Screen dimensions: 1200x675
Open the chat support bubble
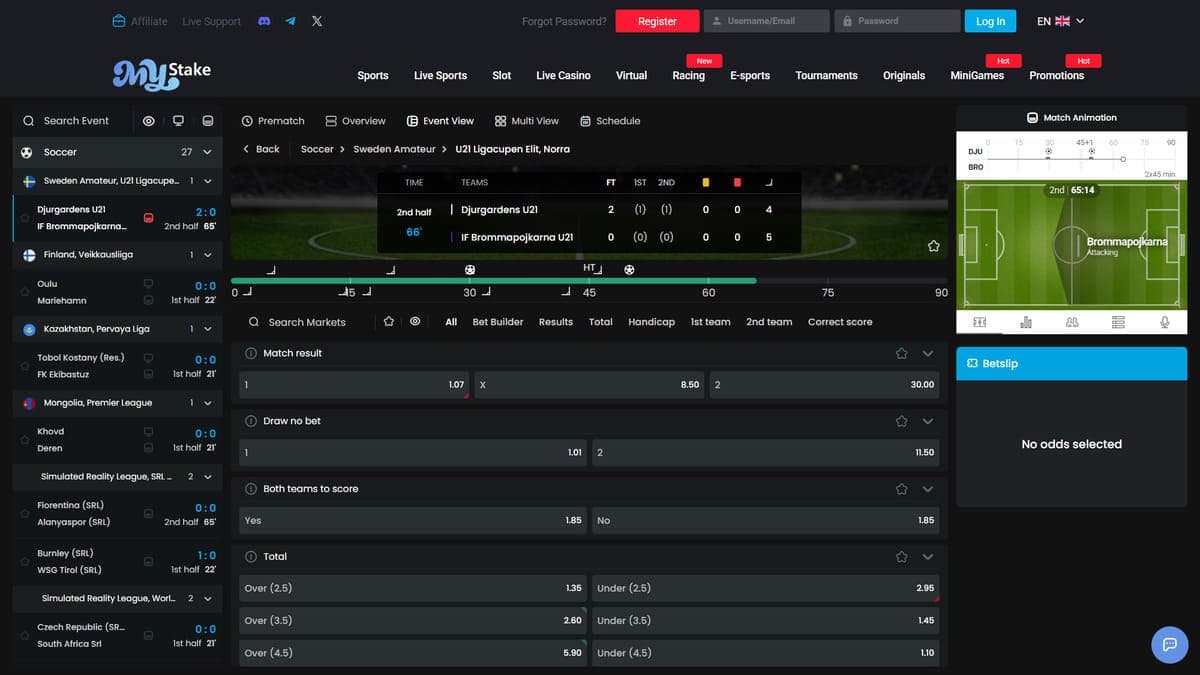point(1170,644)
